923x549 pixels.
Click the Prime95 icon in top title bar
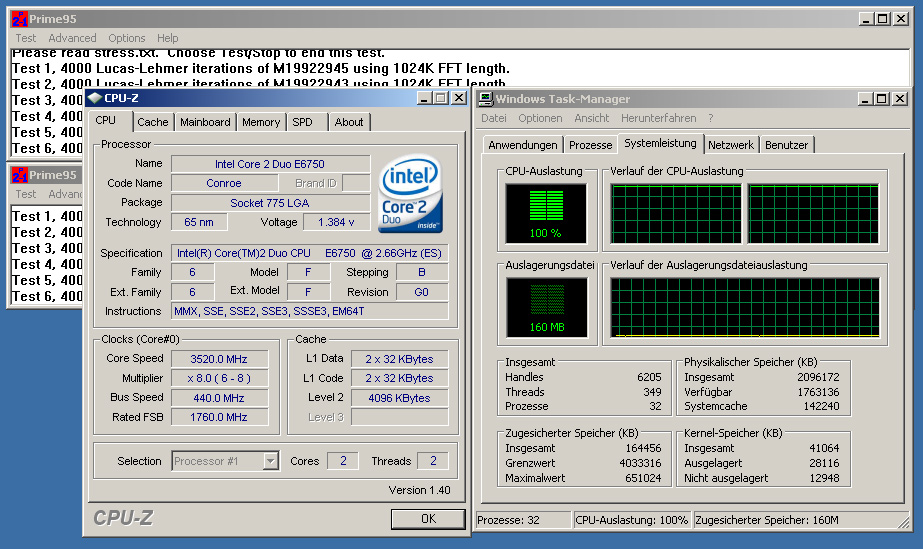19,19
